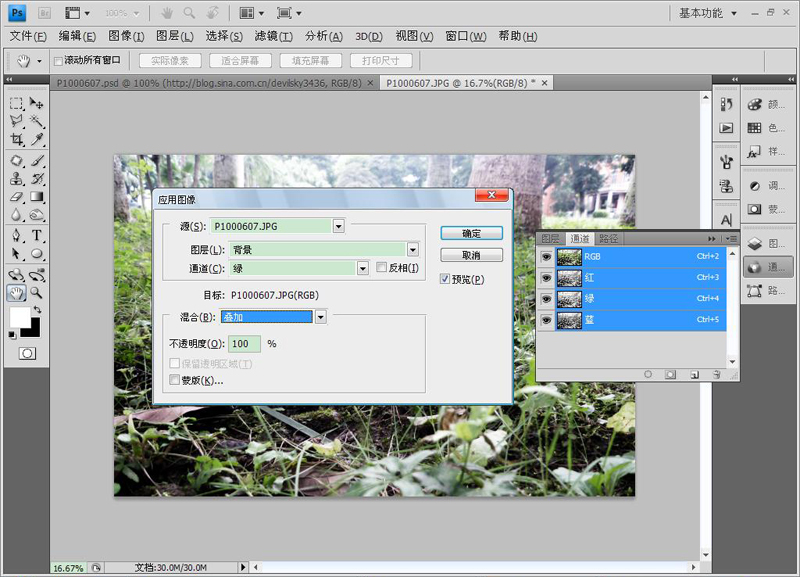
Task: Click the foreground color swatch
Action: (18, 317)
